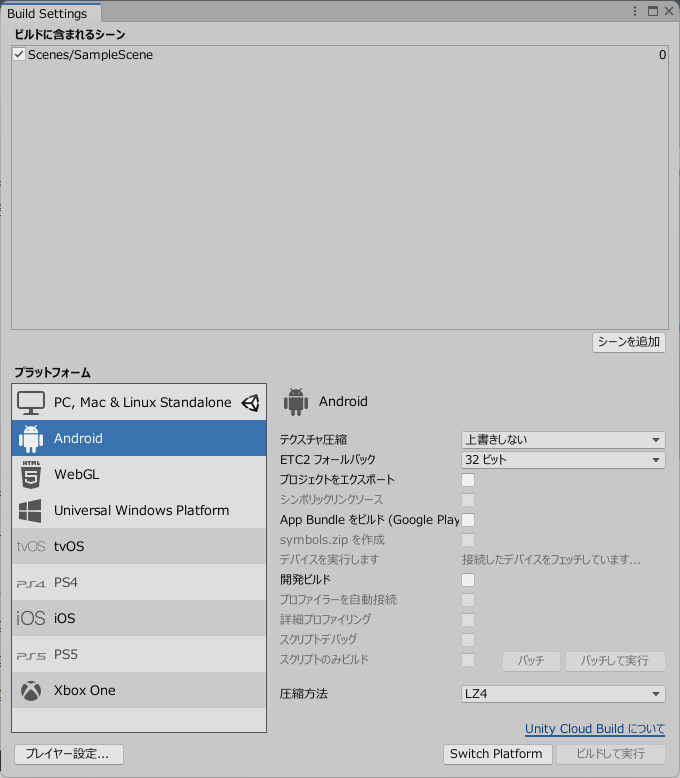The image size is (680, 778).
Task: Click the Universal Windows Platform logo icon
Action: tap(31, 511)
